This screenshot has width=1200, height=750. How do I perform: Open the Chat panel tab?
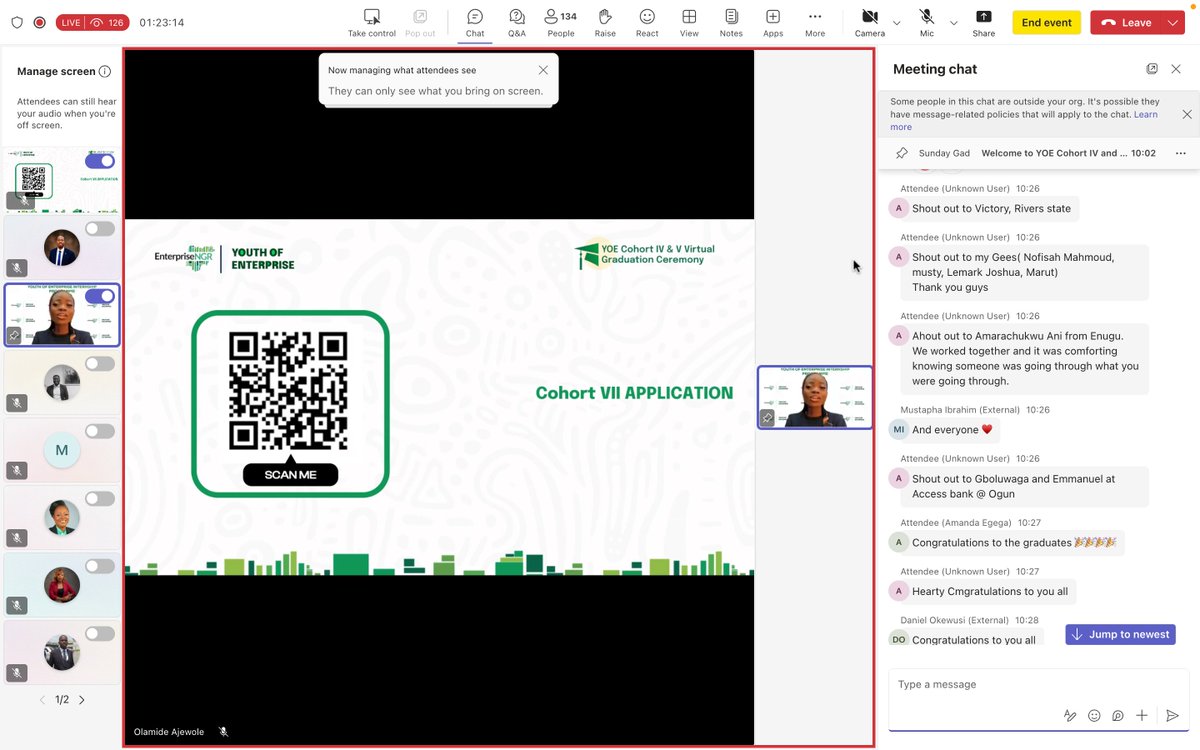[475, 23]
